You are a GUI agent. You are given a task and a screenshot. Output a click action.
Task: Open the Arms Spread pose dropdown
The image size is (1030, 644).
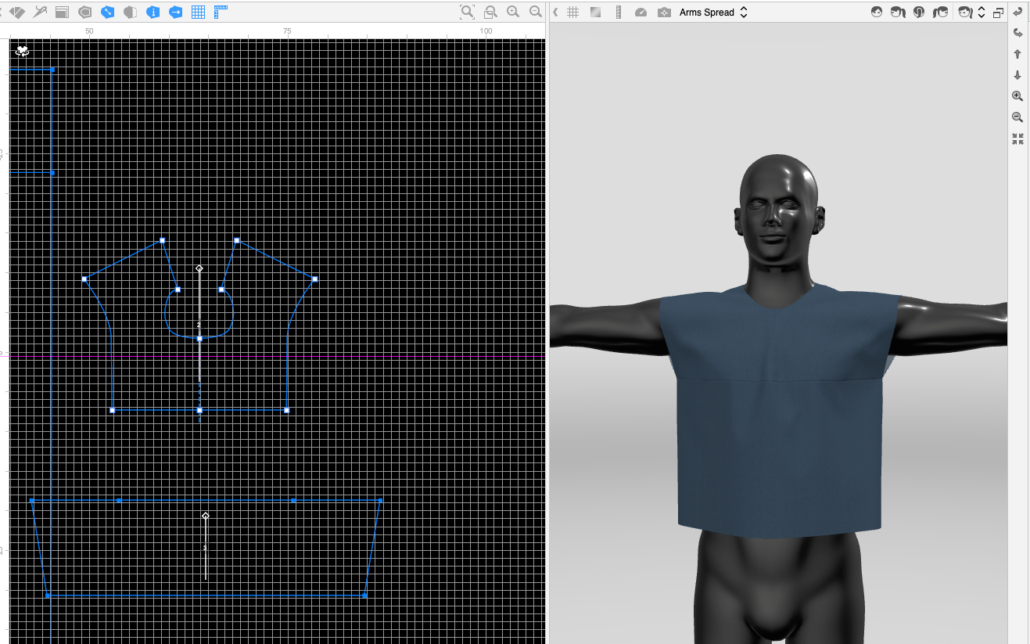click(x=710, y=12)
